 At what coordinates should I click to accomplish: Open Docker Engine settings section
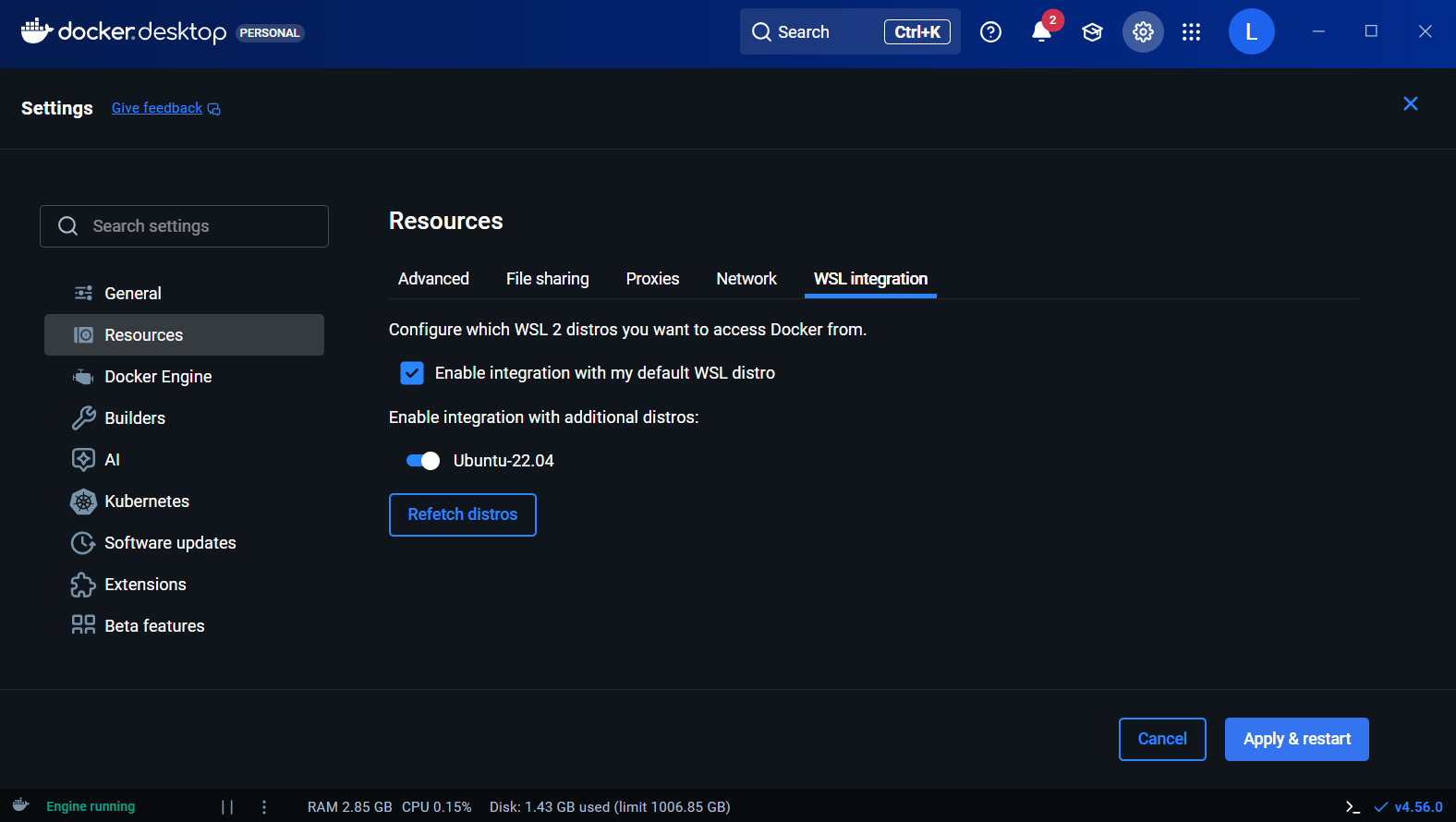point(184,376)
